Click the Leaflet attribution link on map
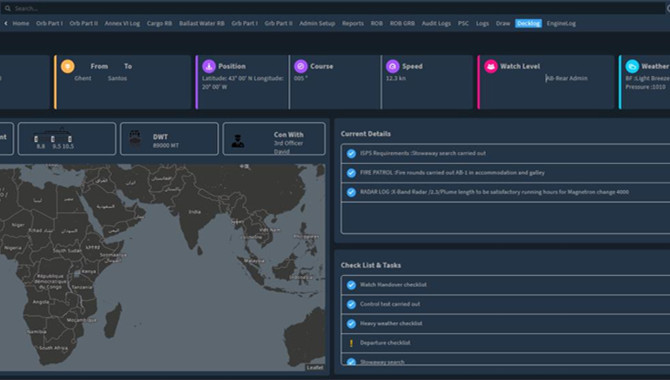 pos(315,368)
